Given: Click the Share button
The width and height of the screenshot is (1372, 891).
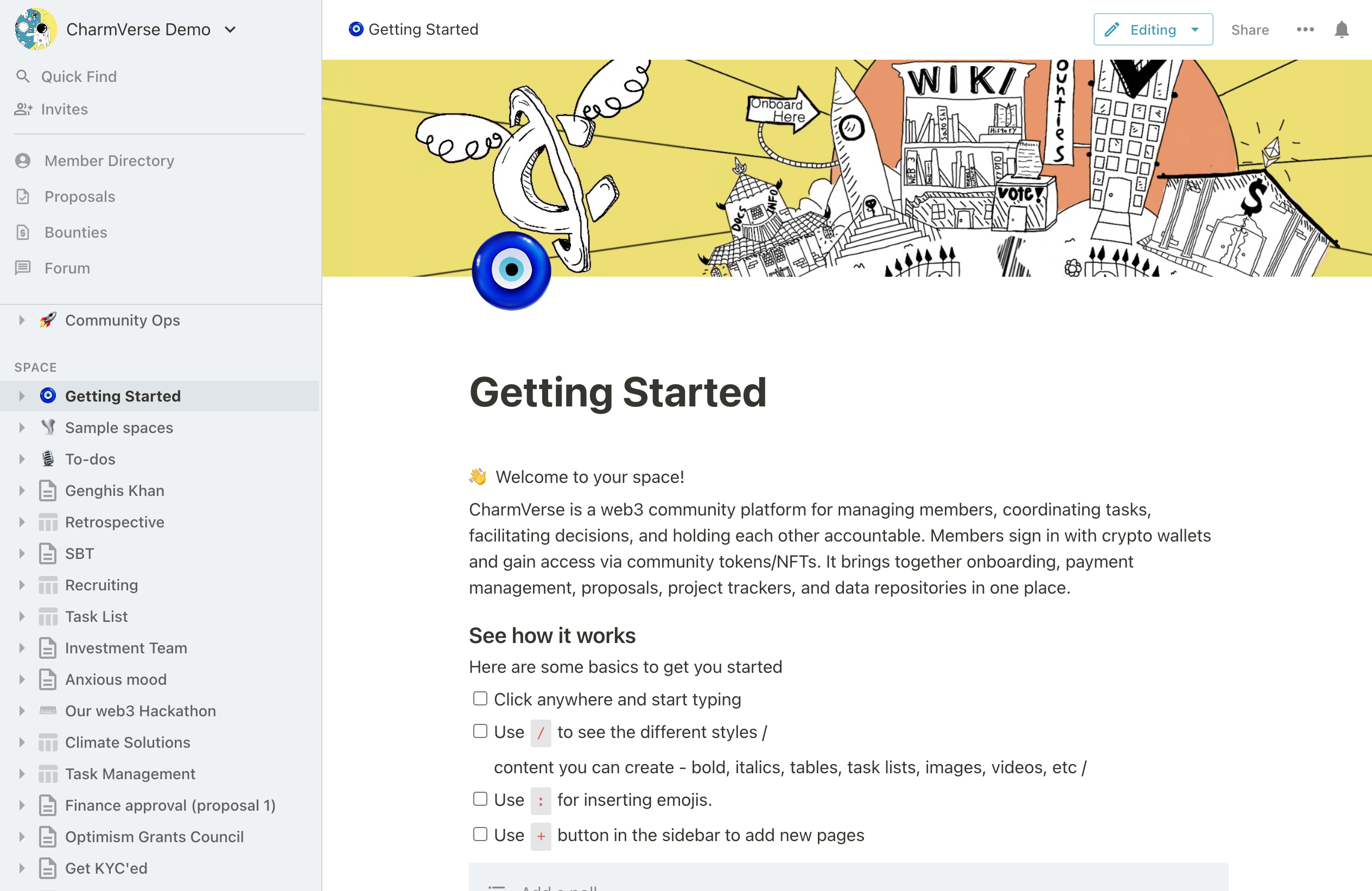Looking at the screenshot, I should coord(1249,29).
